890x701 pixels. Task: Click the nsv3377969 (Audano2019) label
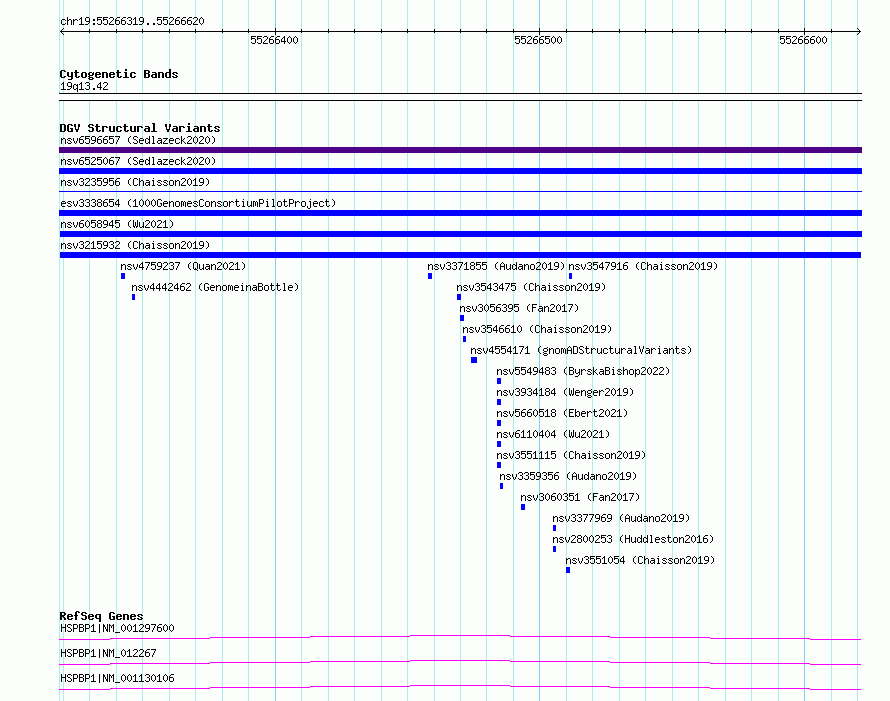click(621, 518)
